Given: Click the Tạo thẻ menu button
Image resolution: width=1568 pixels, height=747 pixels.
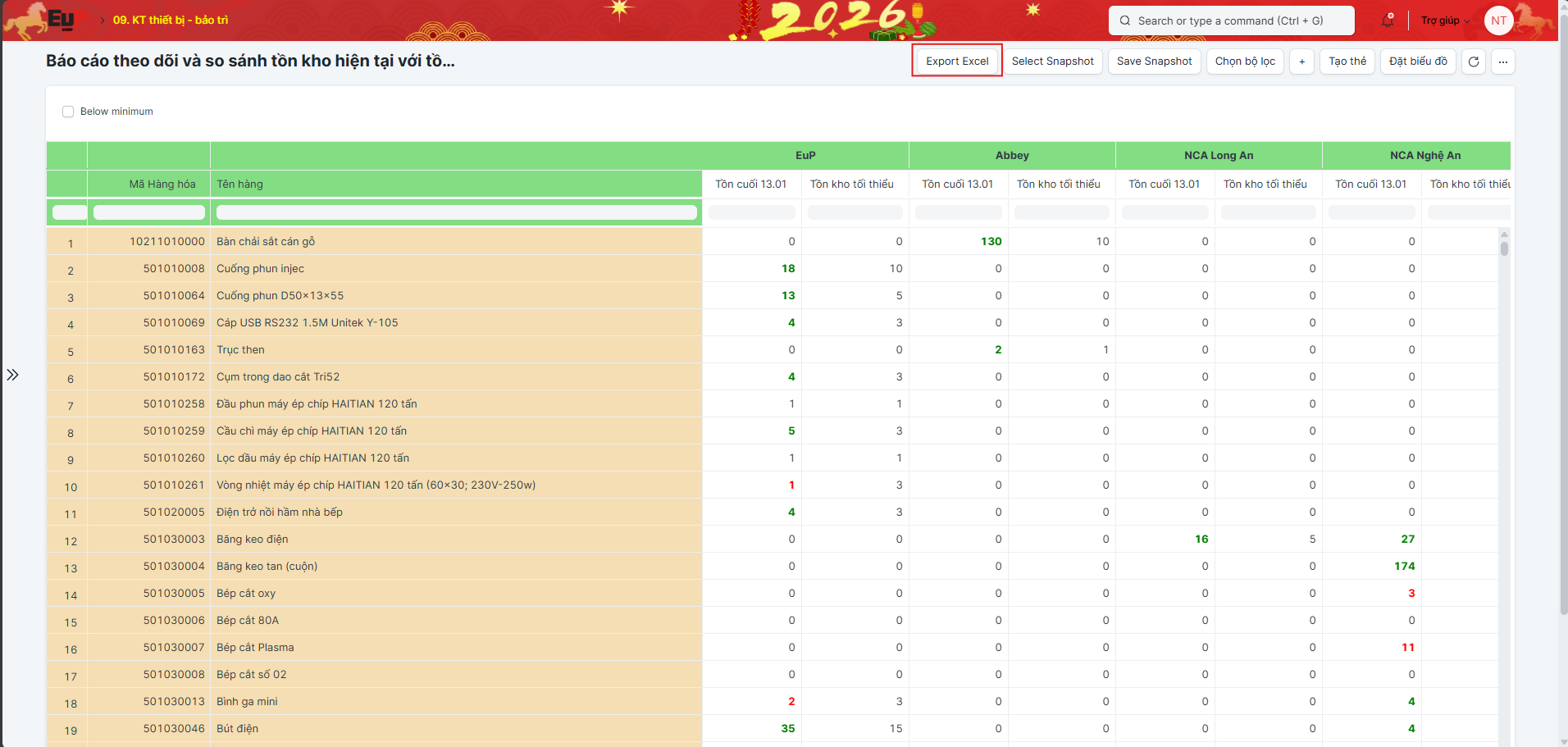Looking at the screenshot, I should pos(1347,61).
